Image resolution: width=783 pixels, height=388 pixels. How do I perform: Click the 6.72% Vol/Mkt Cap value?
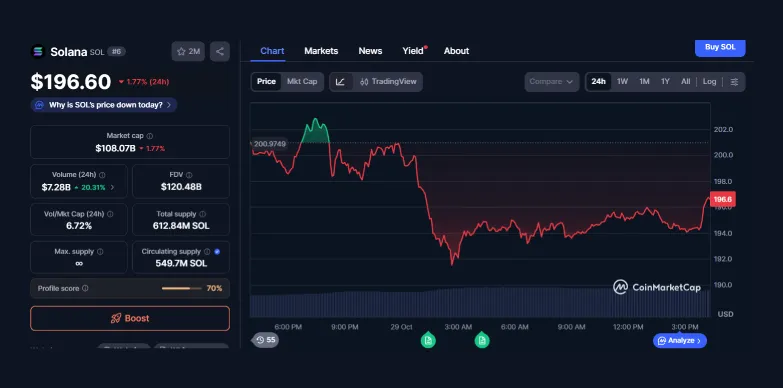coord(79,226)
